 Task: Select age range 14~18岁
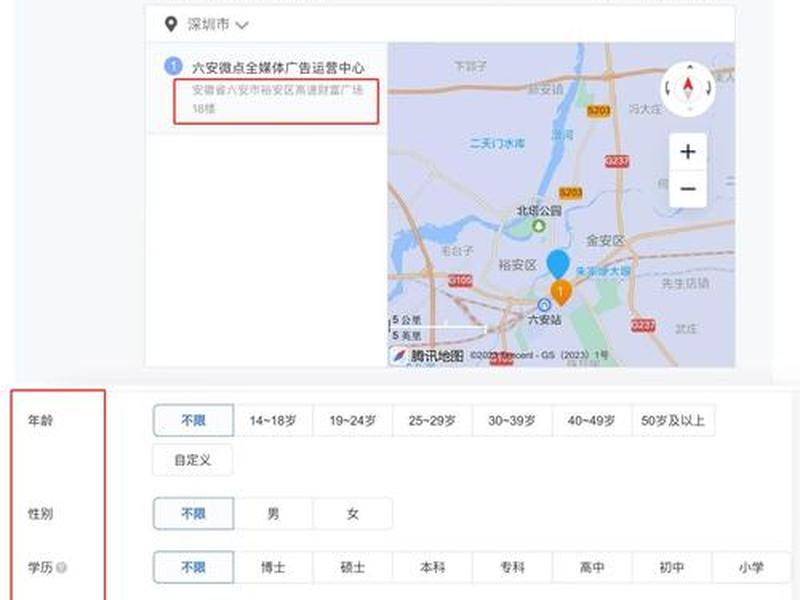click(x=273, y=420)
